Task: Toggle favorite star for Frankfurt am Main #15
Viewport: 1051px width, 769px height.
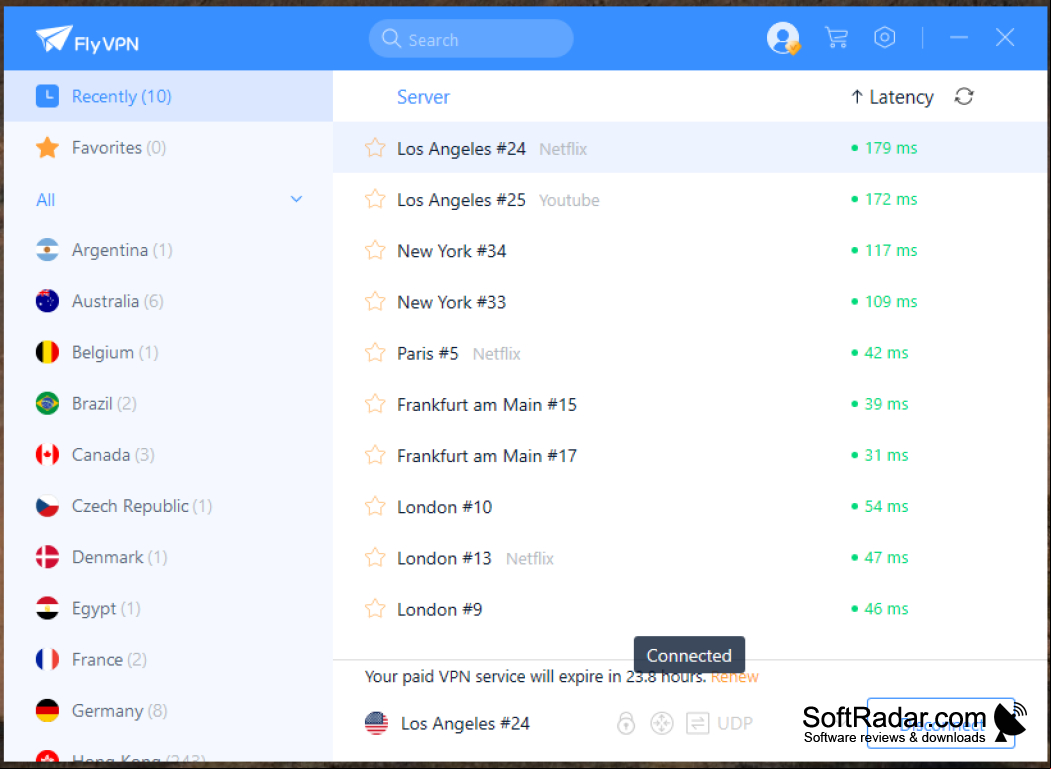Action: coord(375,404)
